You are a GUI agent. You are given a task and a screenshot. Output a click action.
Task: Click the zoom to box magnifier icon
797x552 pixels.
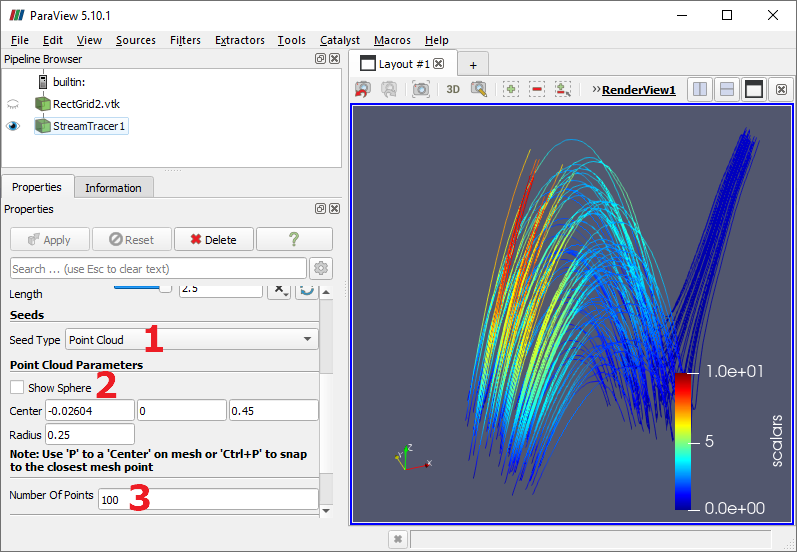click(479, 89)
